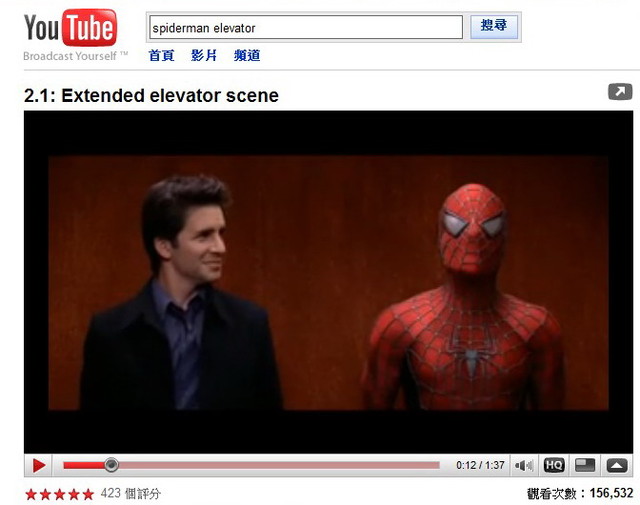This screenshot has width=640, height=505.
Task: Click the 搜尋 search button
Action: pos(494,27)
